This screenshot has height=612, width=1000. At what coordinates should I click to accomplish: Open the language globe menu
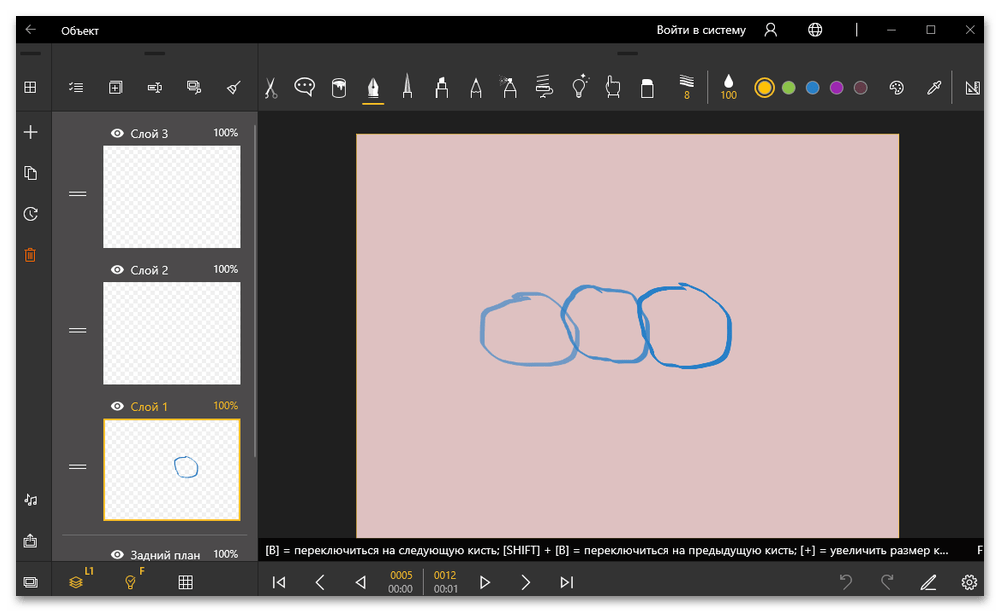[815, 30]
